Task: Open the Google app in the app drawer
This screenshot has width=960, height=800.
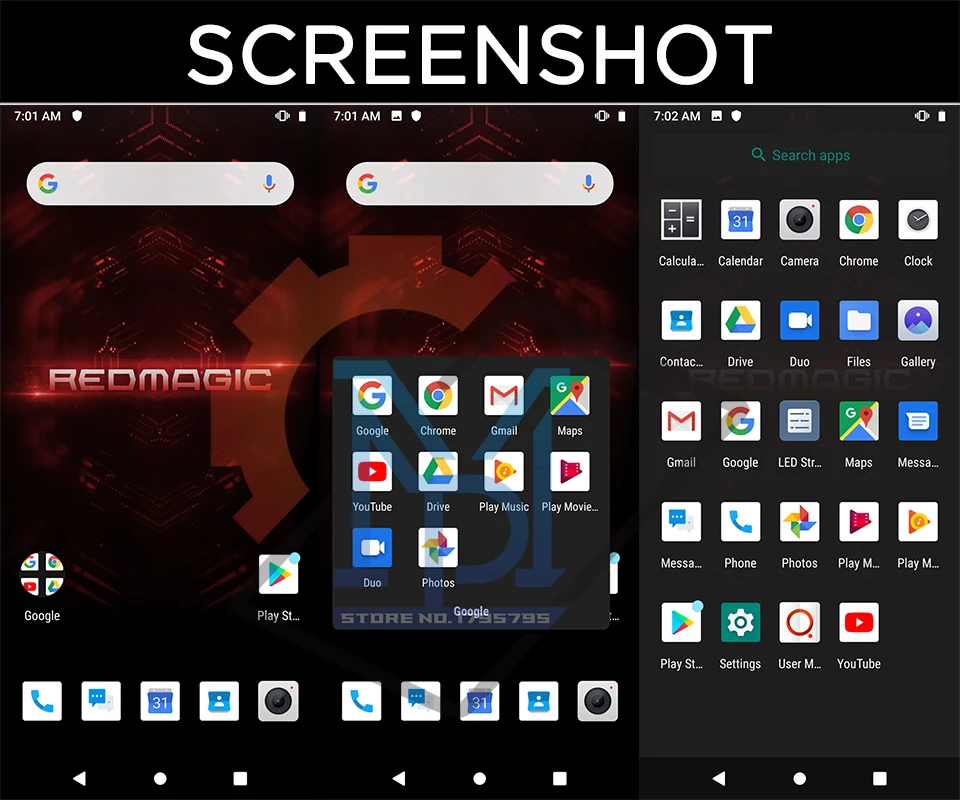Action: [x=740, y=421]
